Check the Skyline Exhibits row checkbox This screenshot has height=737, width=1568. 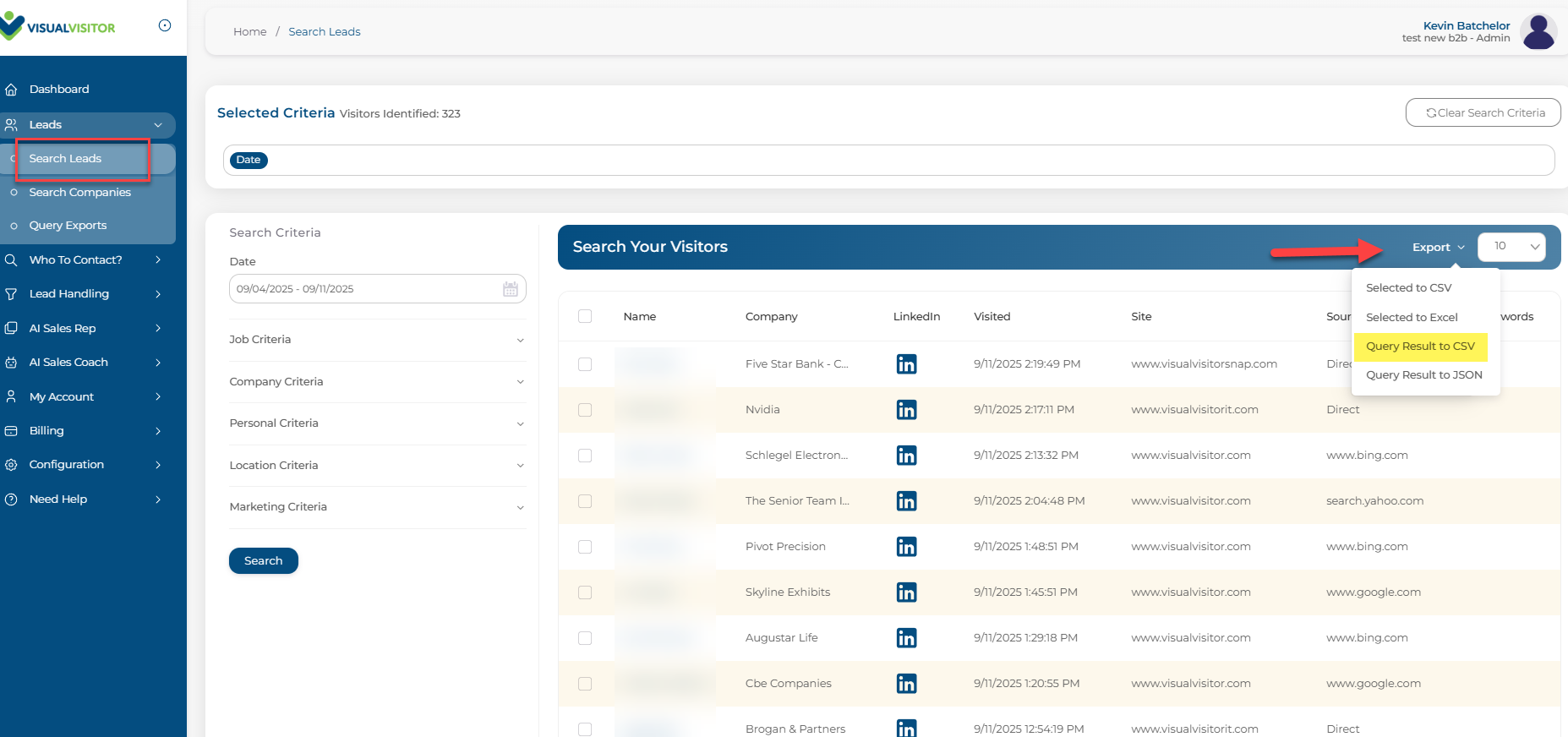click(585, 592)
